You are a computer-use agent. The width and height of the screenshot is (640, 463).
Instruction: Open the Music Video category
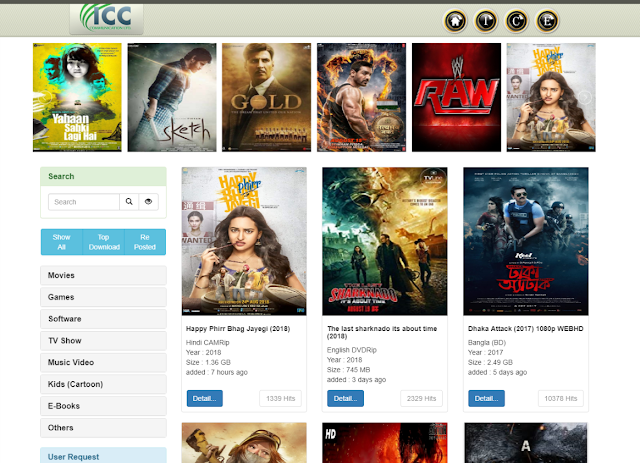click(103, 362)
